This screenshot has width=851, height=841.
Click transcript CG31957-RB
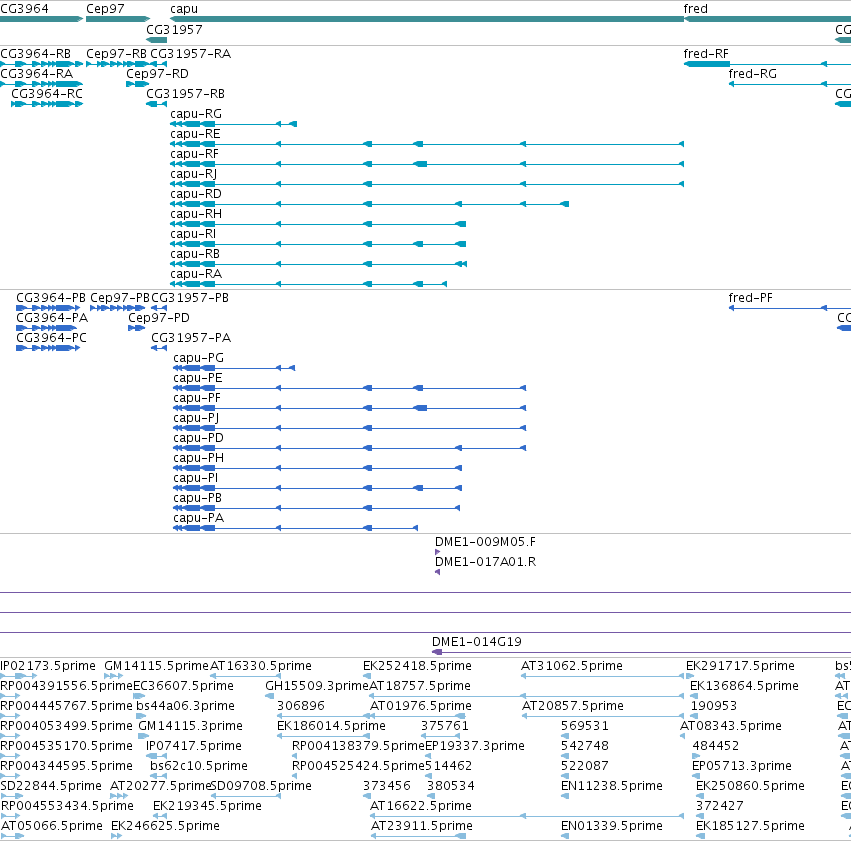186,94
